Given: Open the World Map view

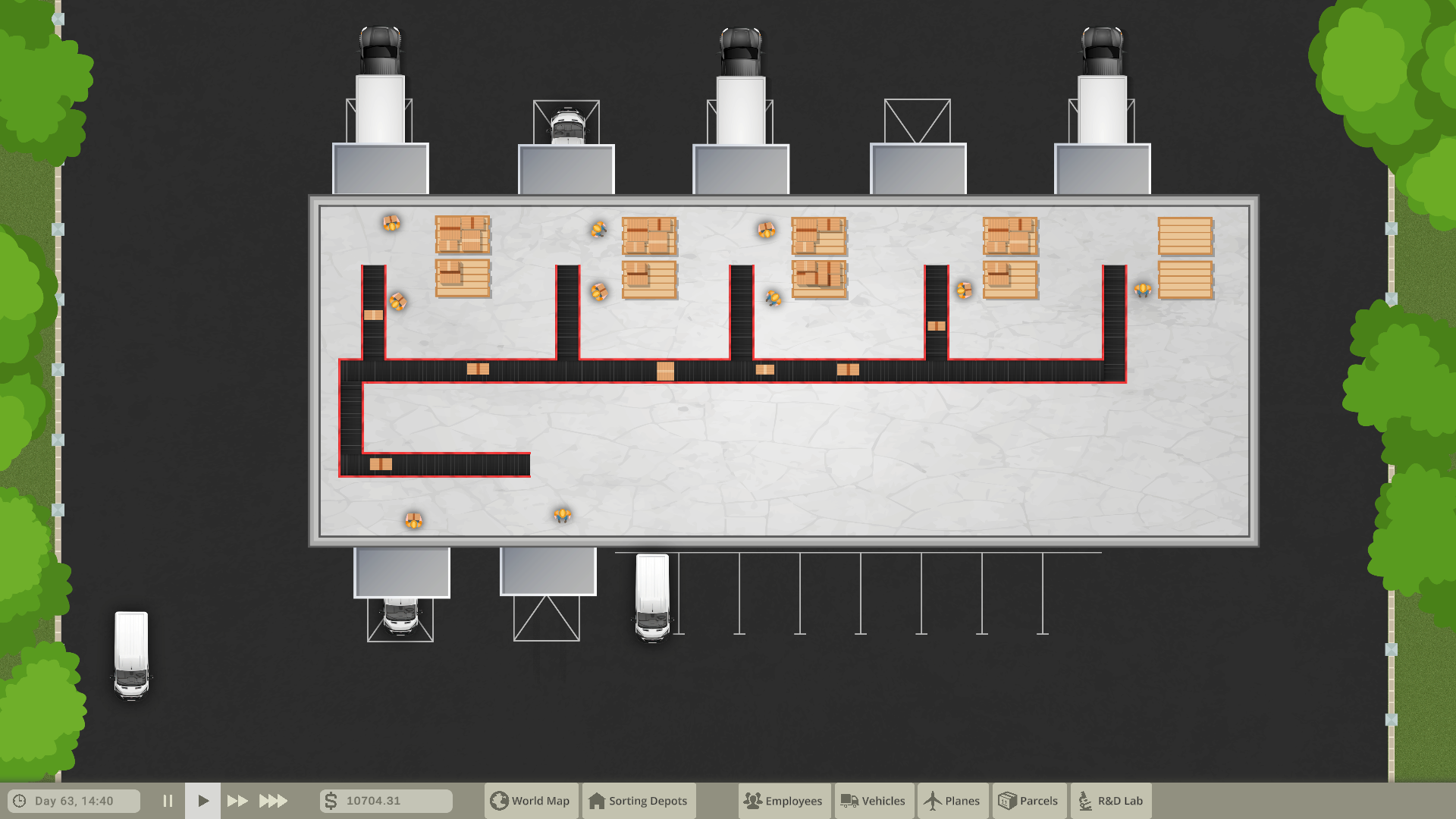Looking at the screenshot, I should click(531, 801).
